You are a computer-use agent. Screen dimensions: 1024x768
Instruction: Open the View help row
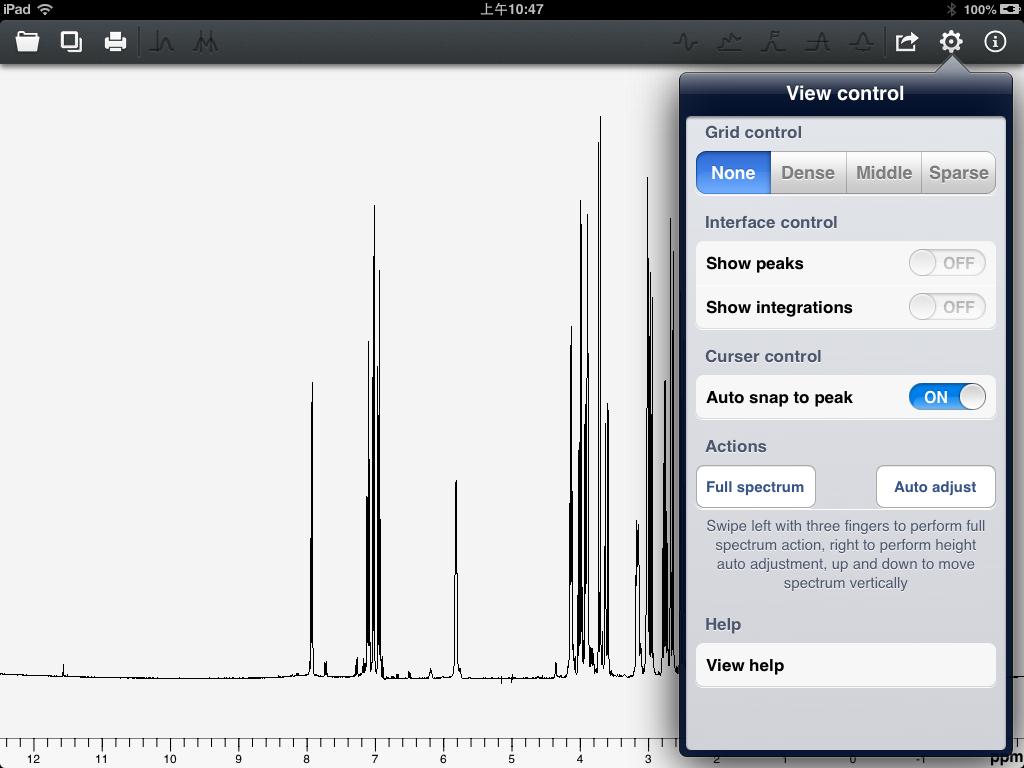coord(846,665)
